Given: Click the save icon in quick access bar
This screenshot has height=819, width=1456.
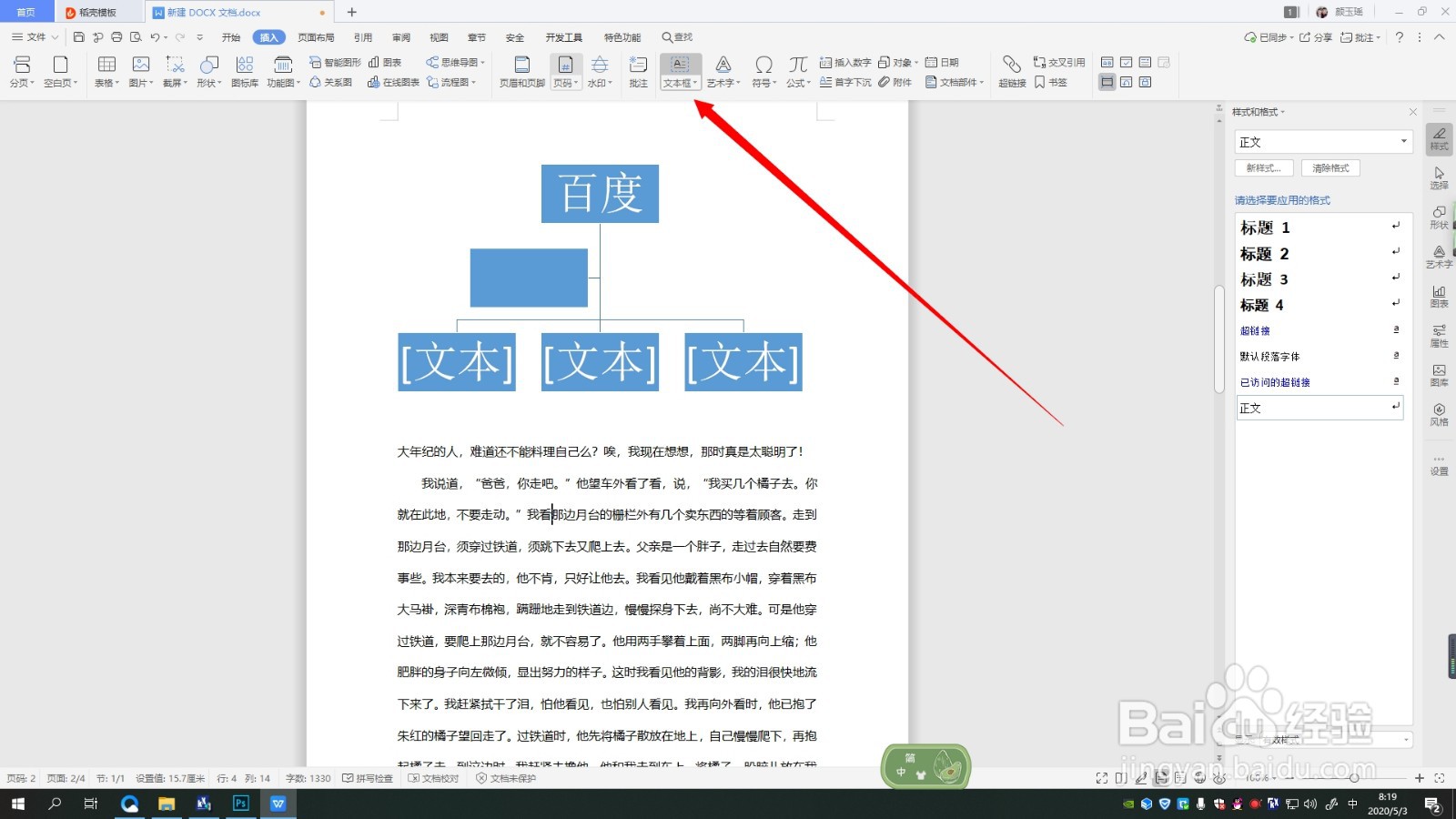Looking at the screenshot, I should tap(79, 37).
